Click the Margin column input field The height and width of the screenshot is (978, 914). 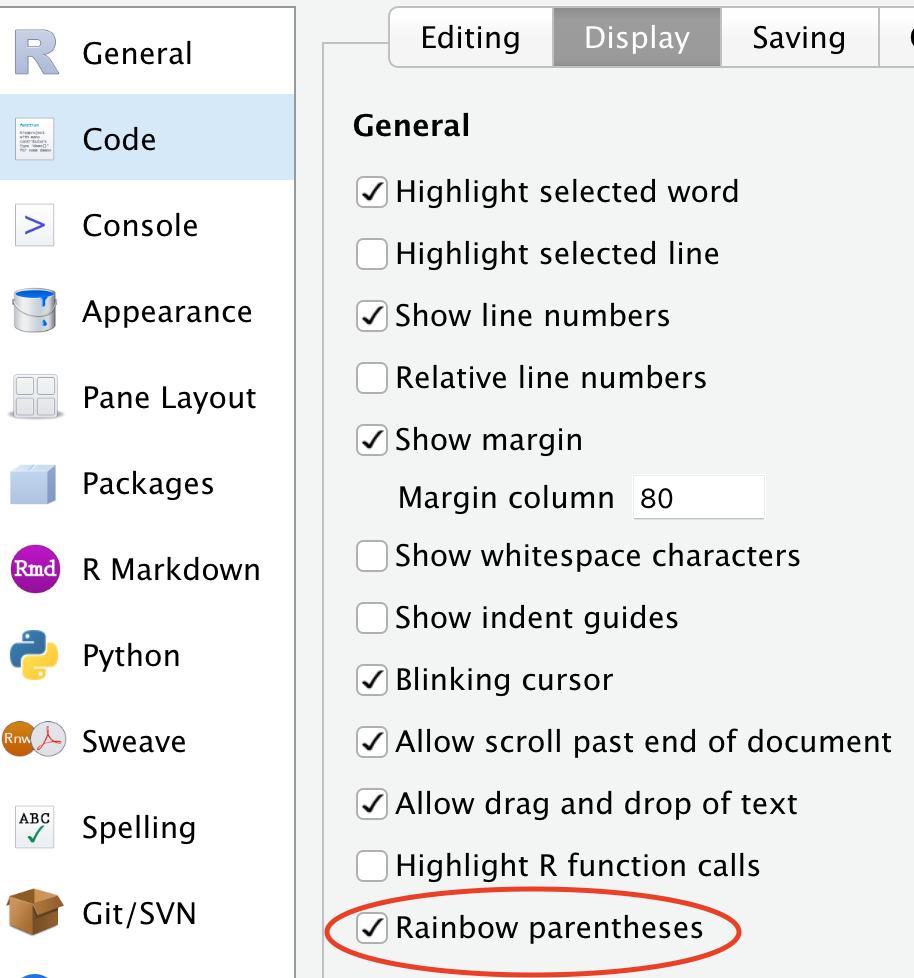698,498
